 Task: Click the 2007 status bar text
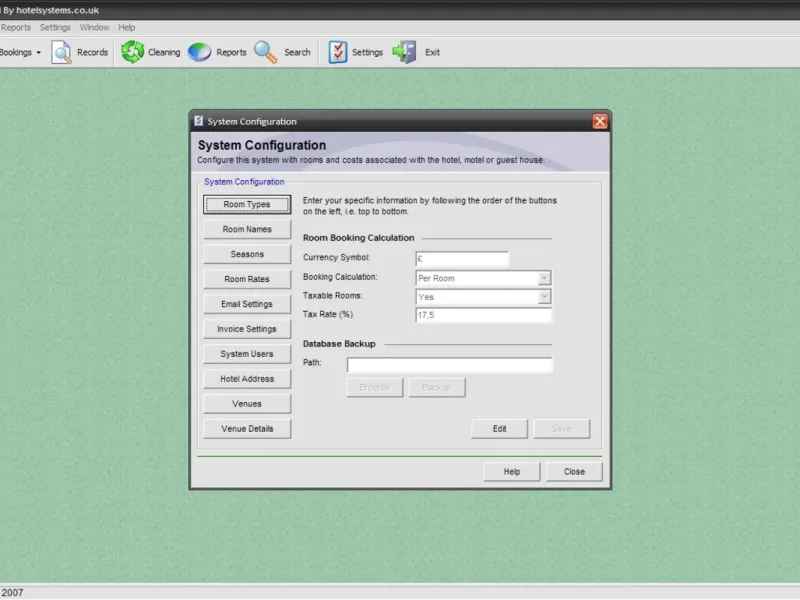click(12, 593)
